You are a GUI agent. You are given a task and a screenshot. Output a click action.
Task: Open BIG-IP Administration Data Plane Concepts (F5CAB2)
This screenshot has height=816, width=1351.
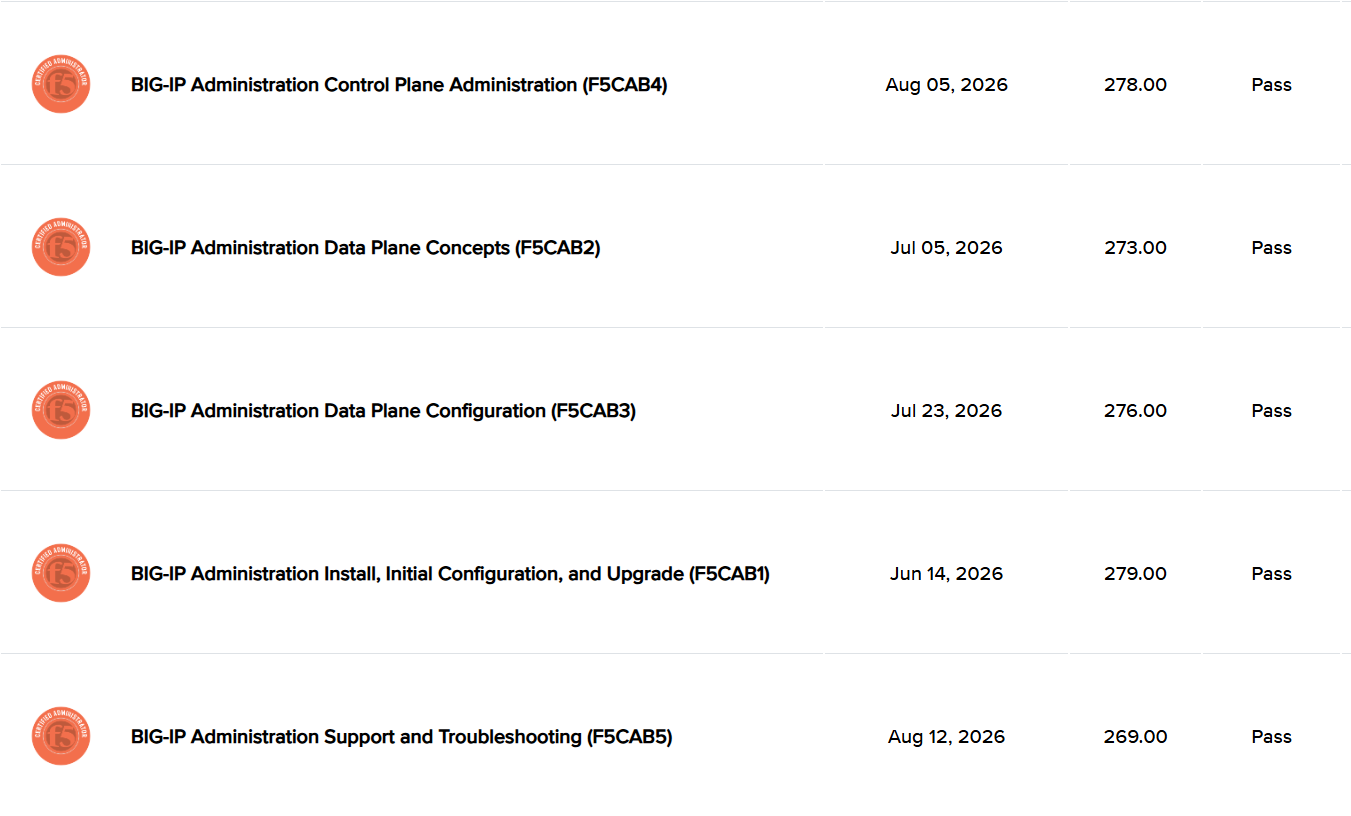(x=366, y=248)
